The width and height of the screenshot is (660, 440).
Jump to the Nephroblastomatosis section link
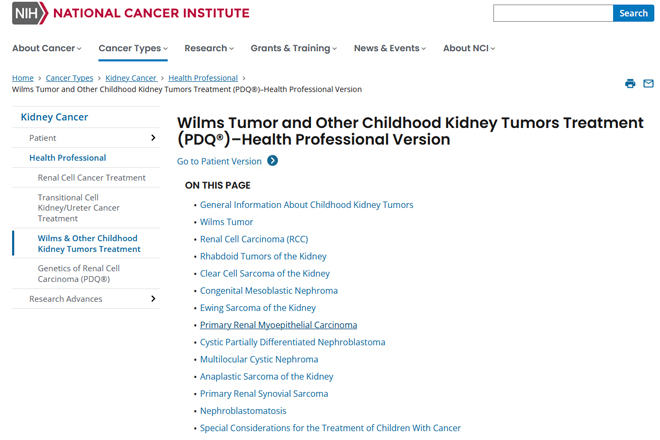point(243,411)
